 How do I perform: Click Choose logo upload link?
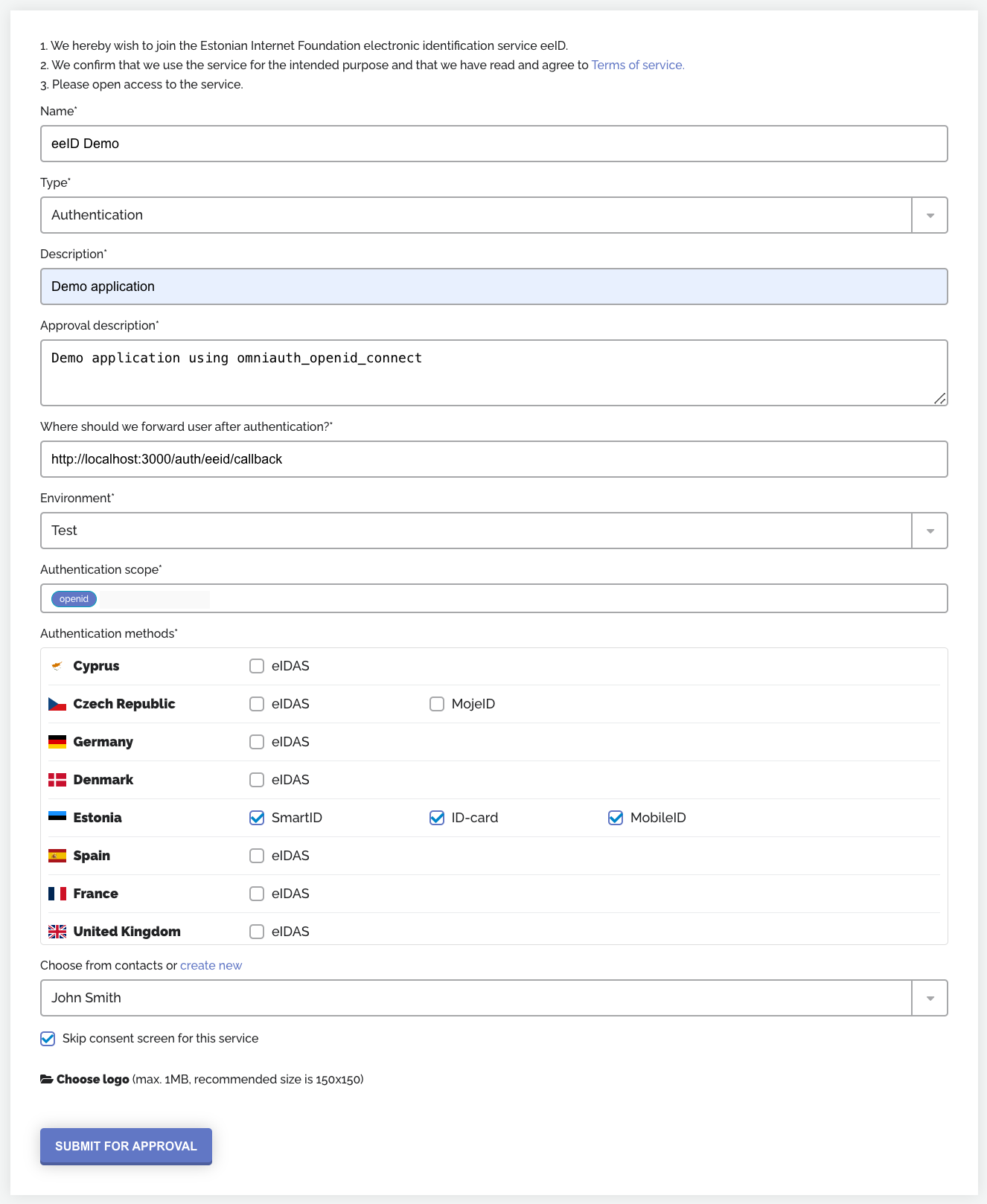93,1079
